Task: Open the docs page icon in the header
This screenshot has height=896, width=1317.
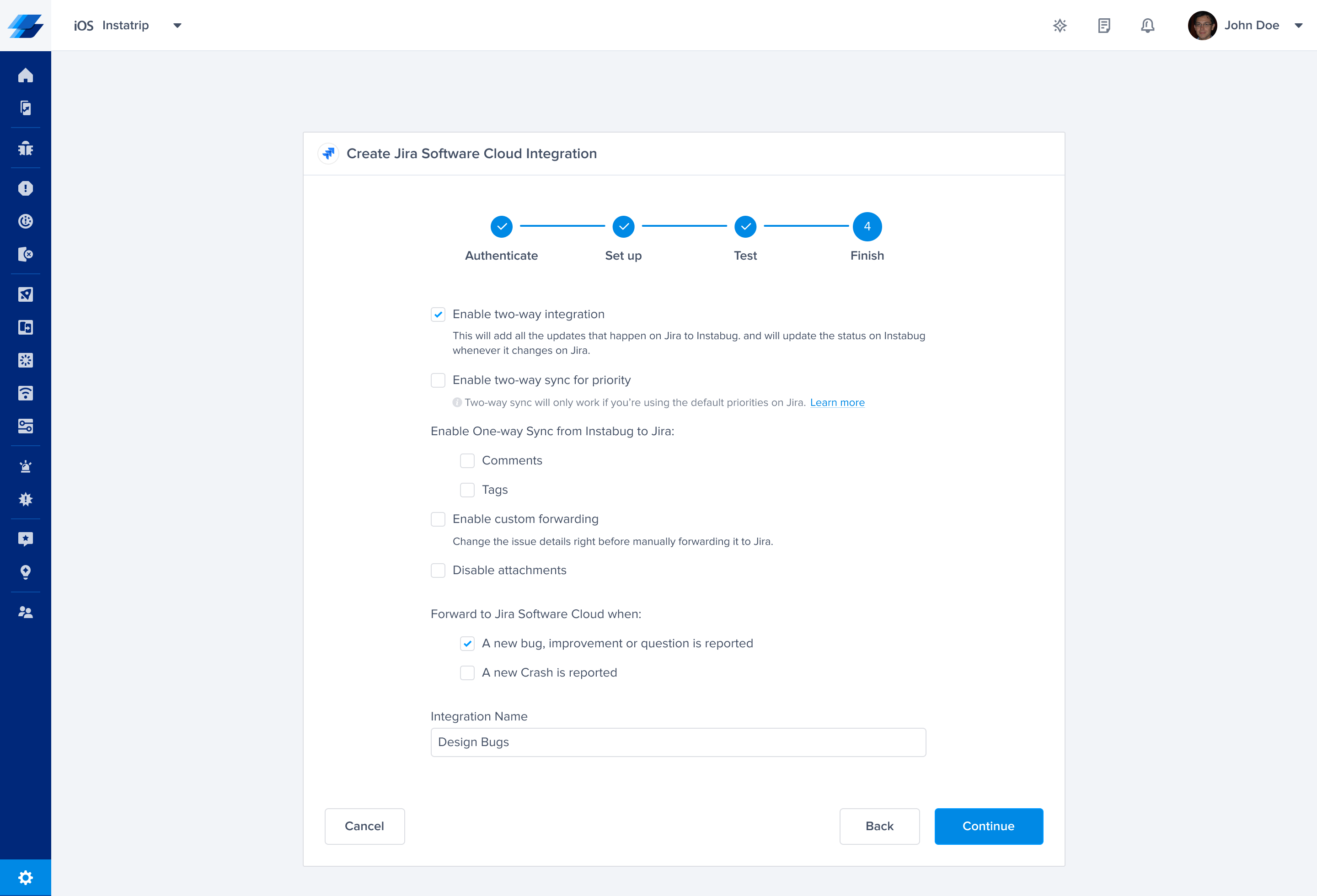Action: click(1103, 26)
